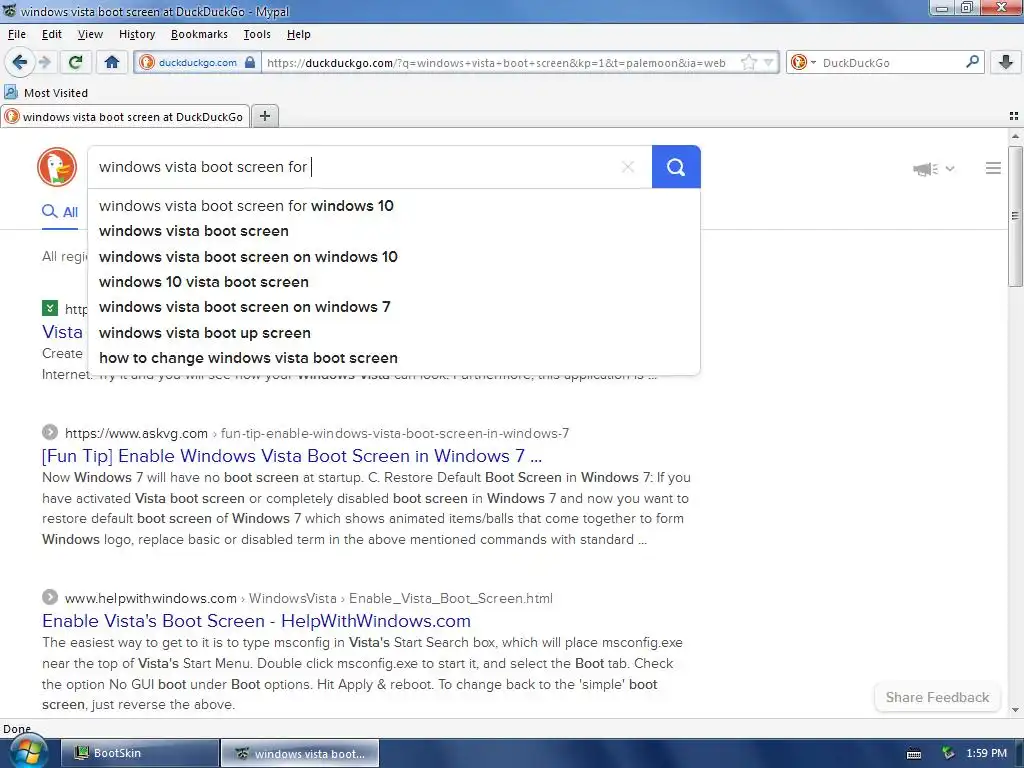Click the Forward navigation arrow
This screenshot has width=1024, height=768.
click(44, 62)
